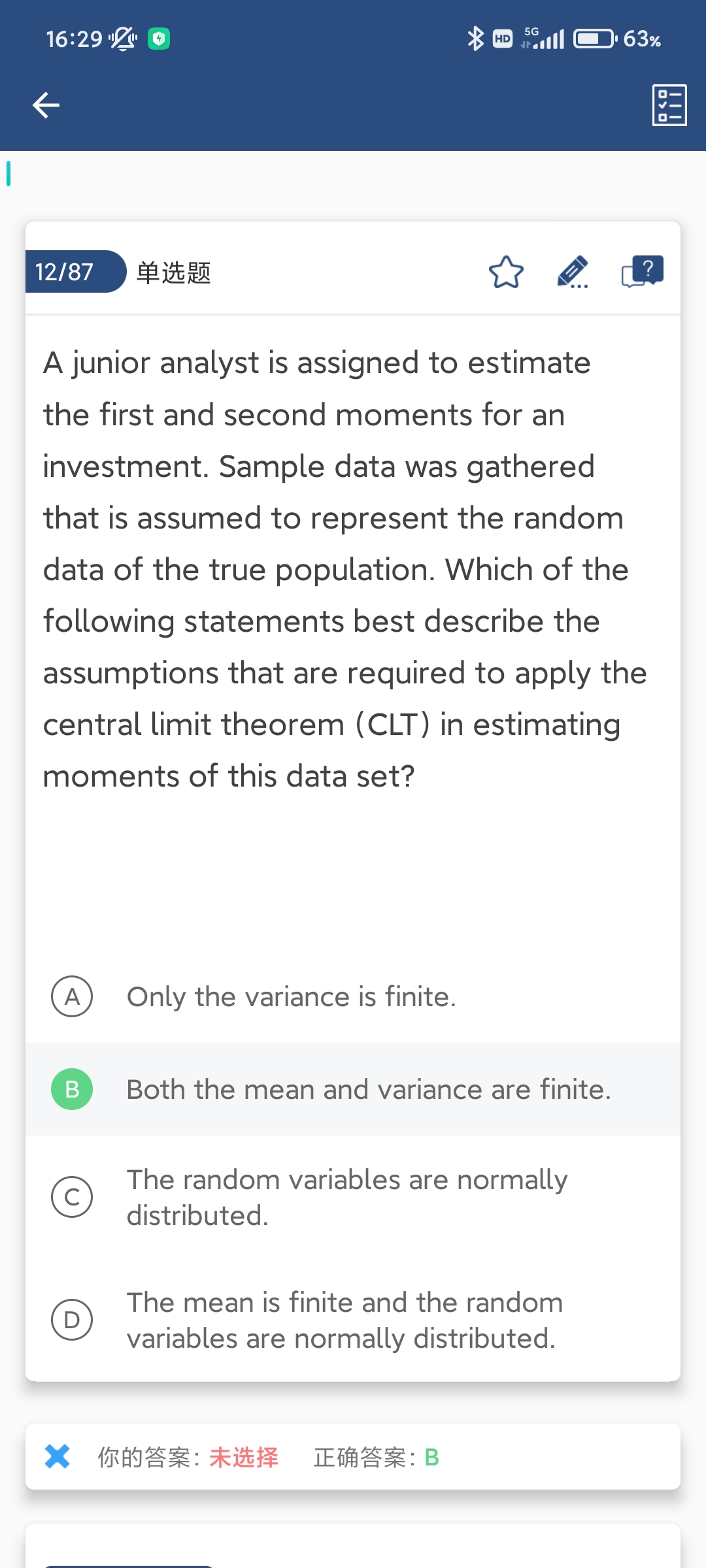Tap the 单选题 question type label
Viewport: 706px width, 1568px height.
(x=174, y=272)
